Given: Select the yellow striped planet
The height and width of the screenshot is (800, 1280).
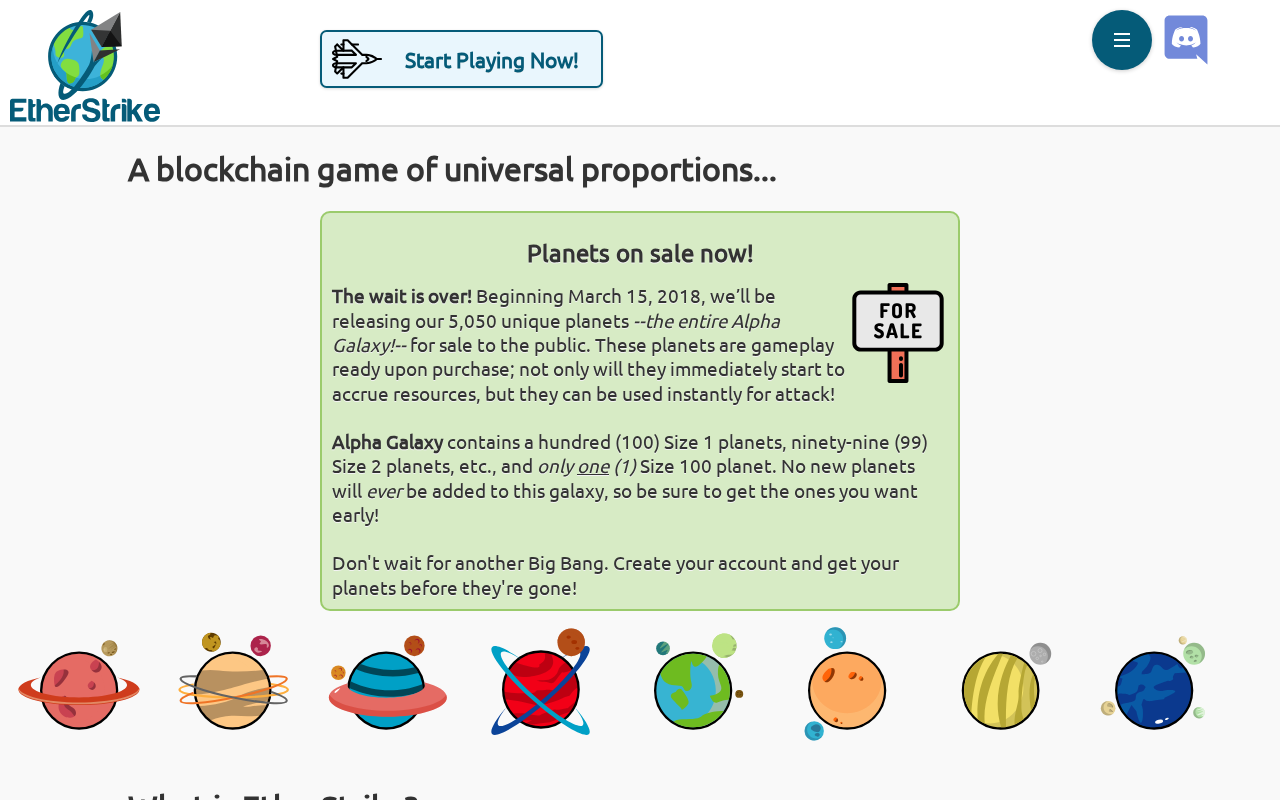Looking at the screenshot, I should (1006, 686).
